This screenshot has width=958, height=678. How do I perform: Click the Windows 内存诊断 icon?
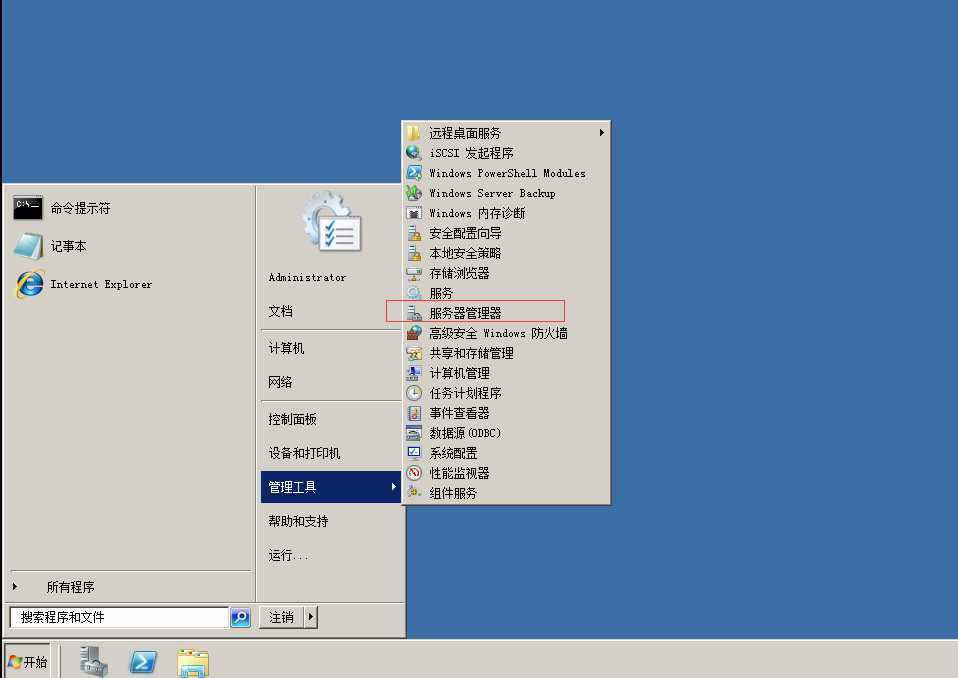[414, 213]
